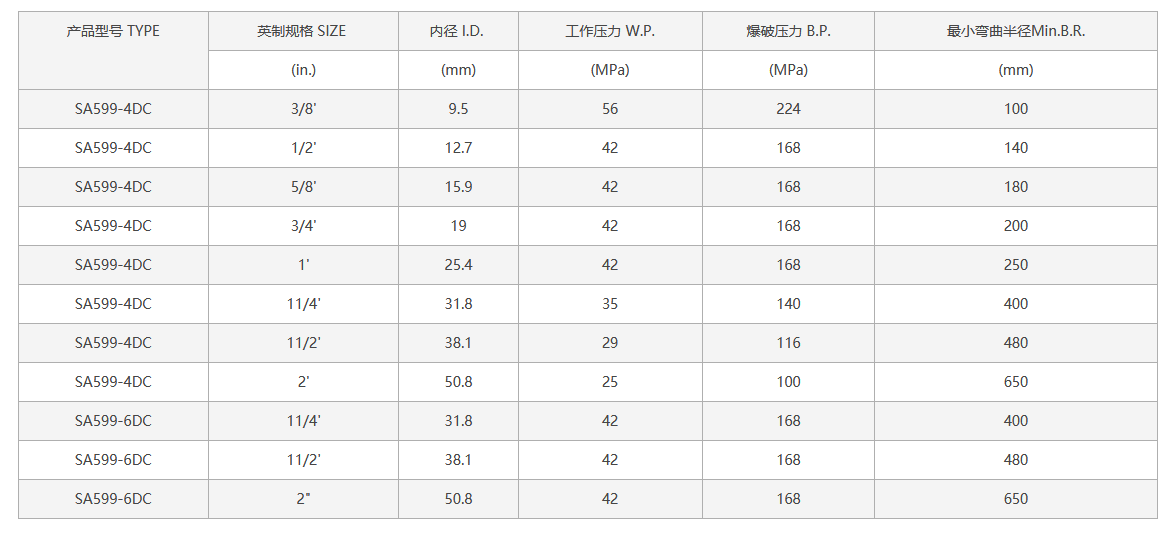Image resolution: width=1175 pixels, height=541 pixels.
Task: Select the 224 burst pressure cell
Action: [788, 109]
